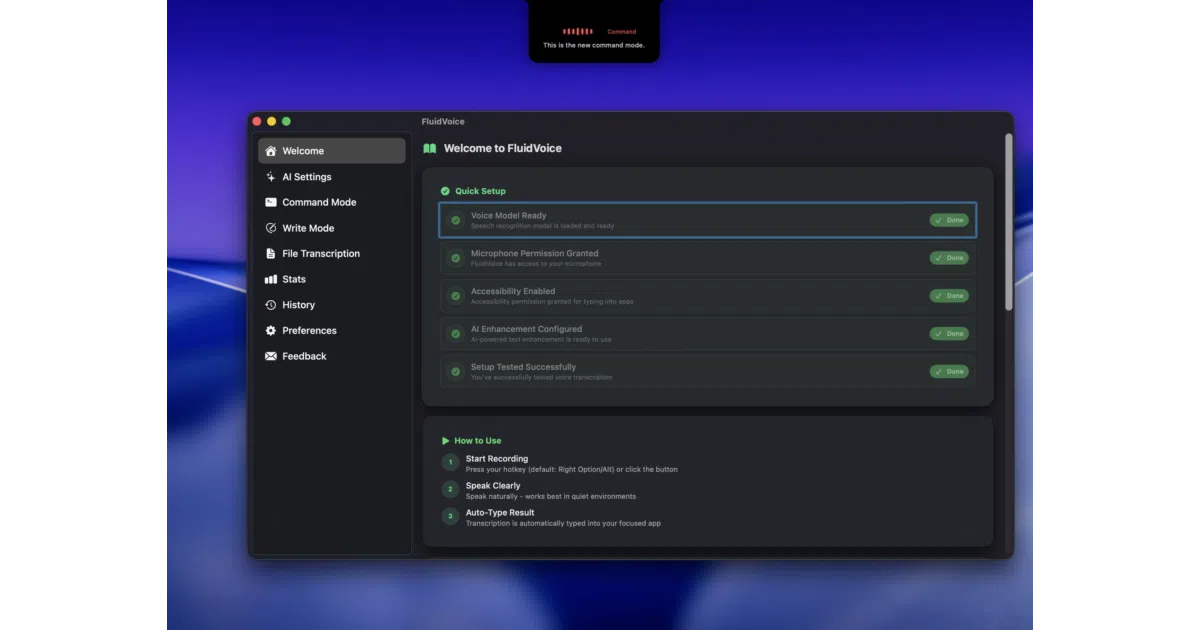Click Done badge for Setup Tested Successfully
Viewport: 1200px width, 630px height.
coord(949,371)
